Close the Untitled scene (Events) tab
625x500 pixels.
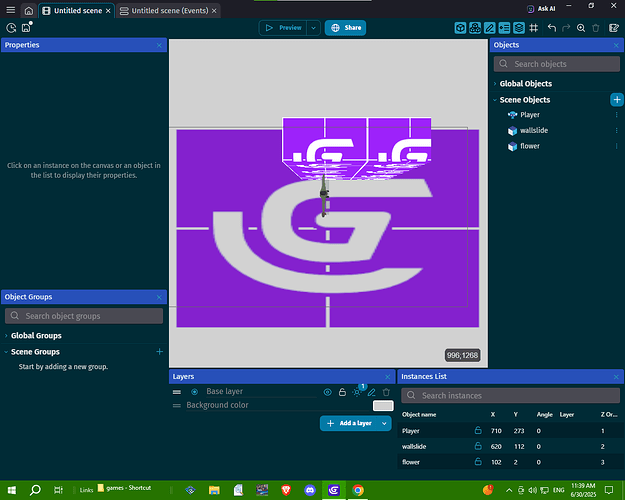214,11
